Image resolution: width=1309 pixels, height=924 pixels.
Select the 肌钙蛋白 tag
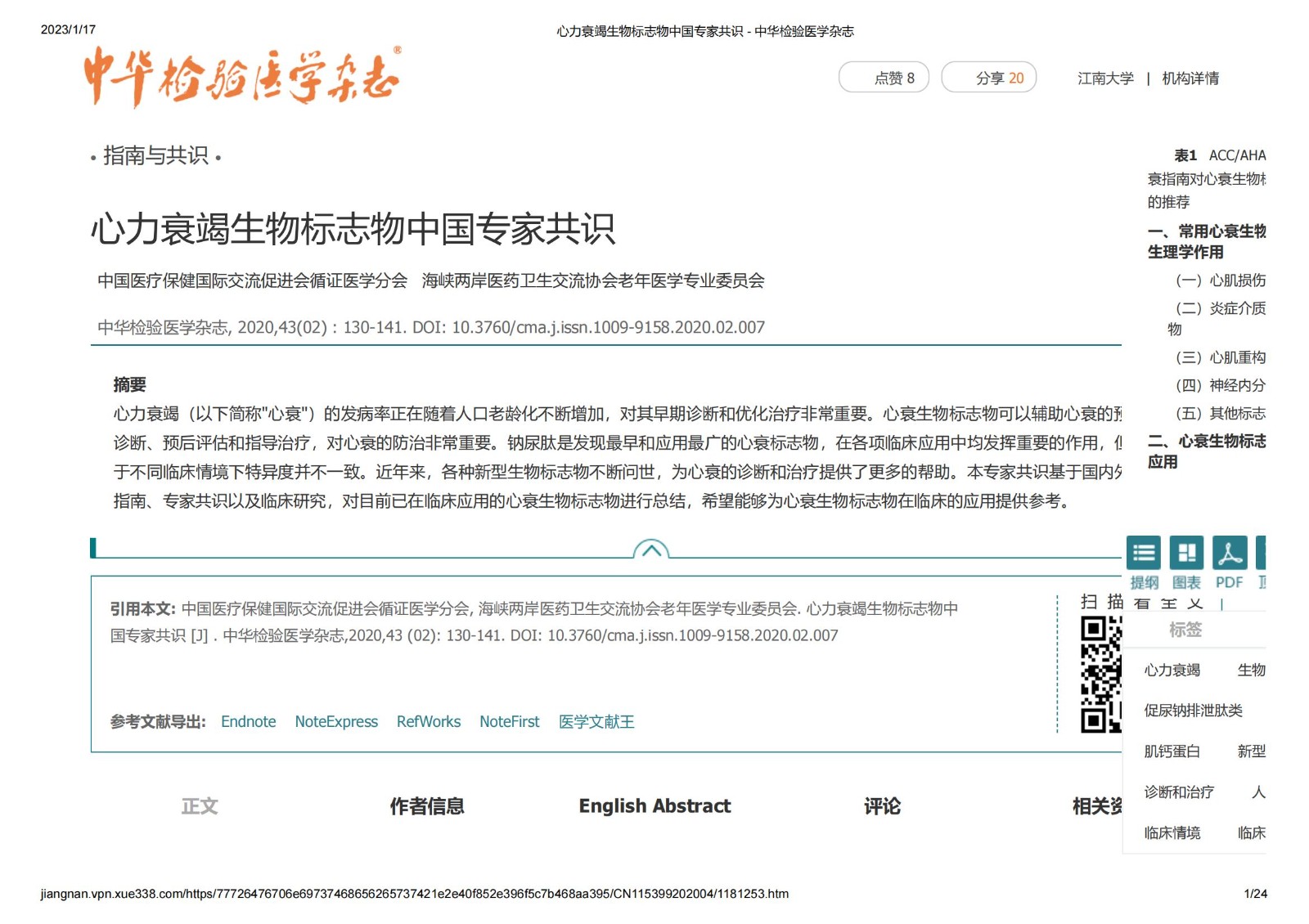coord(1172,751)
